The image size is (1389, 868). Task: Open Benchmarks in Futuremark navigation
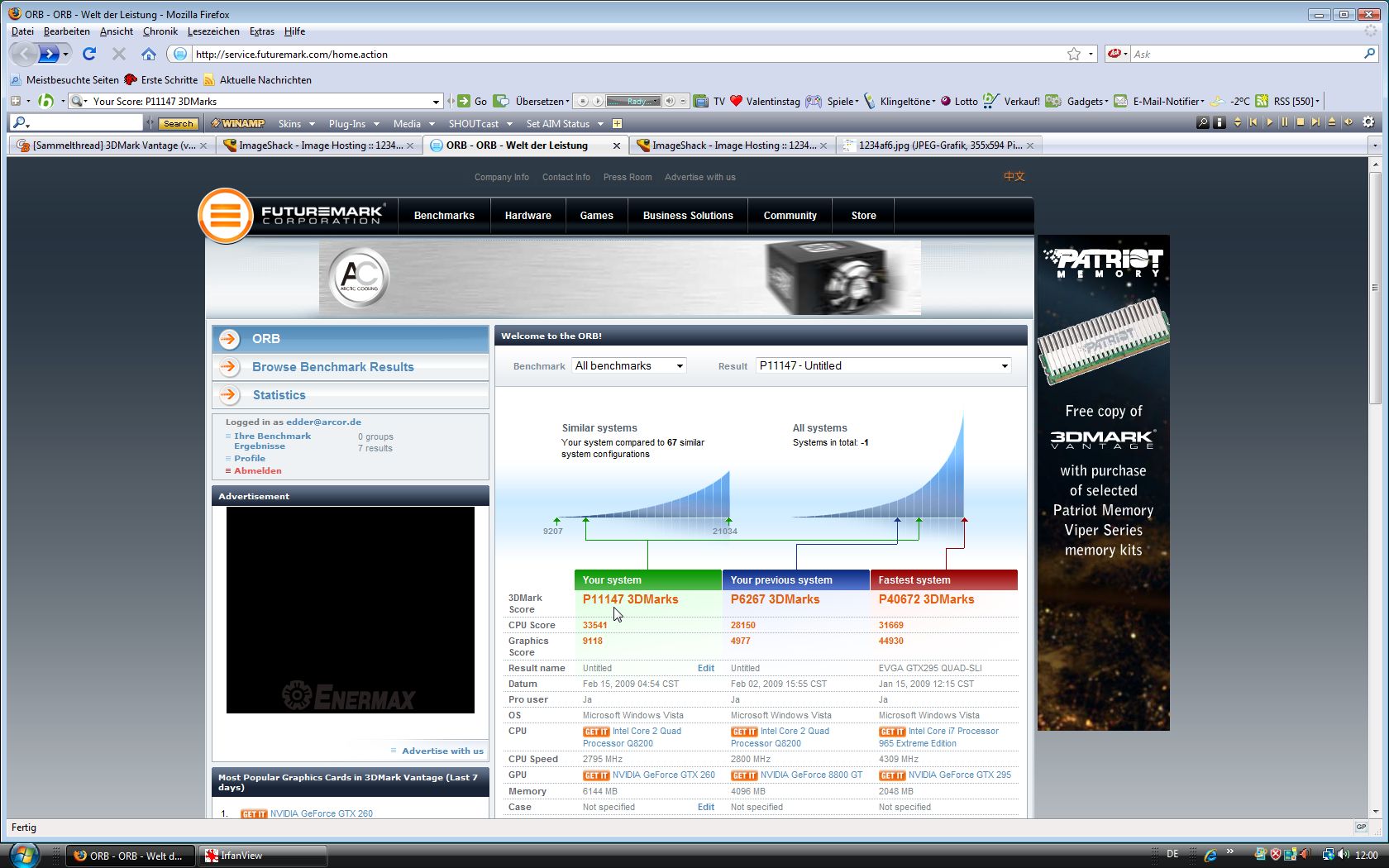point(444,216)
